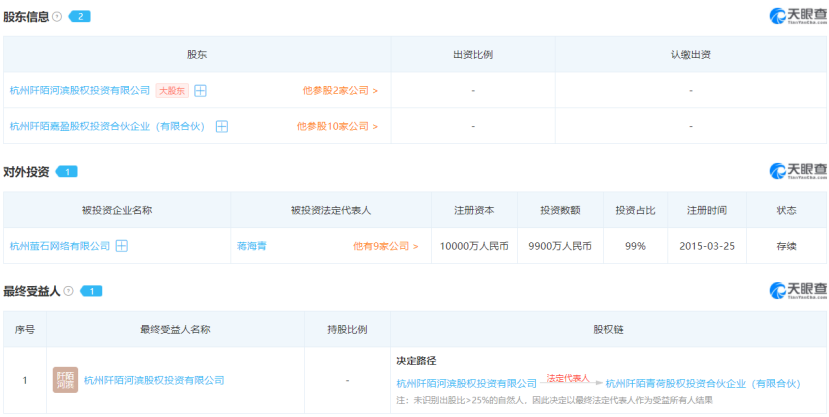Click 出资比例 column header
Screen dimensions: 829x417
[x=473, y=54]
